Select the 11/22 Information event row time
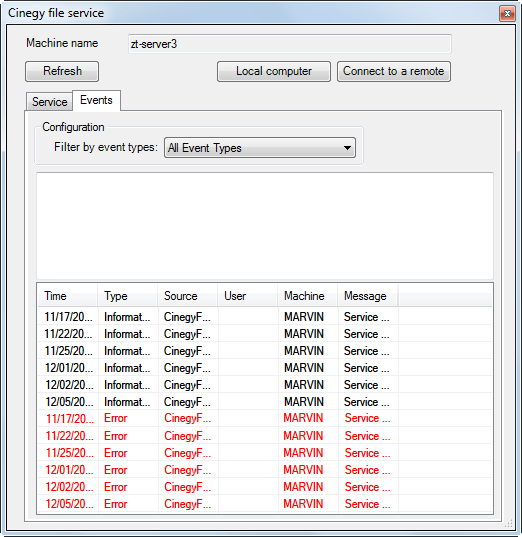 point(69,334)
